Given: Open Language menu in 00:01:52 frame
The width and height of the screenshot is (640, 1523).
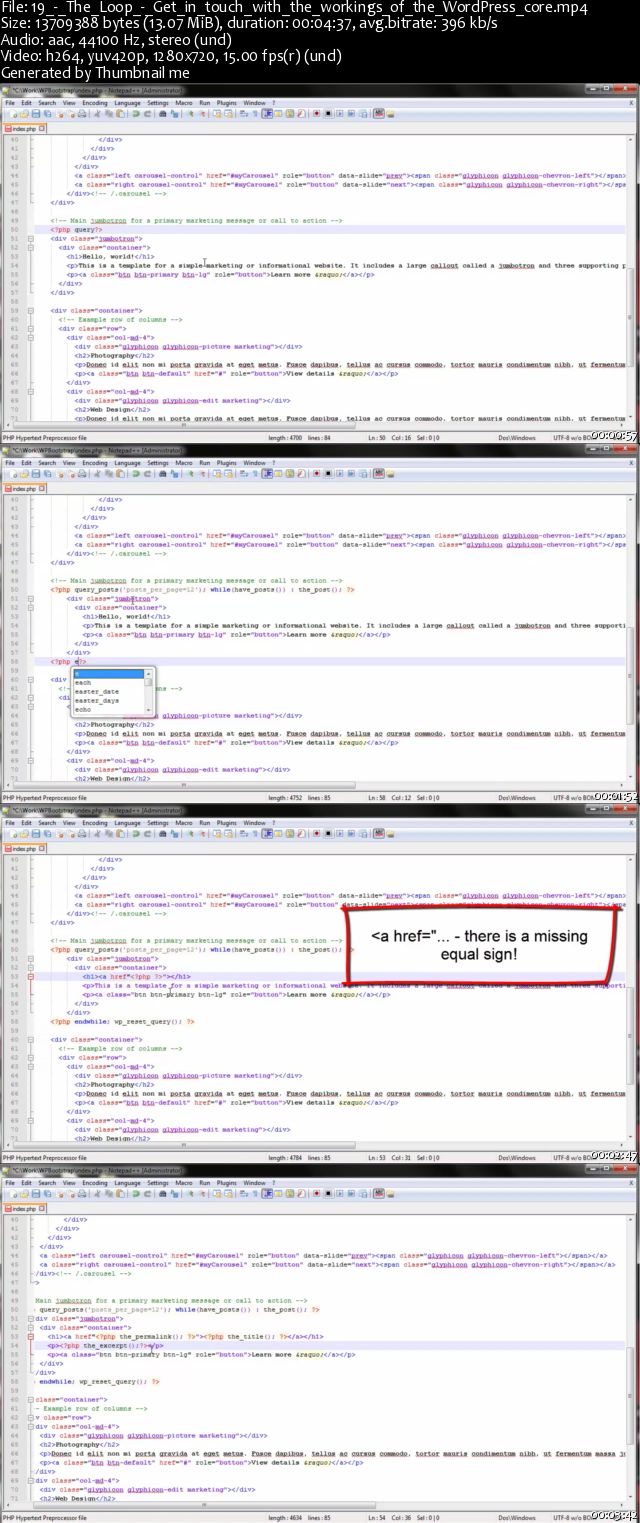Looking at the screenshot, I should click(x=127, y=463).
